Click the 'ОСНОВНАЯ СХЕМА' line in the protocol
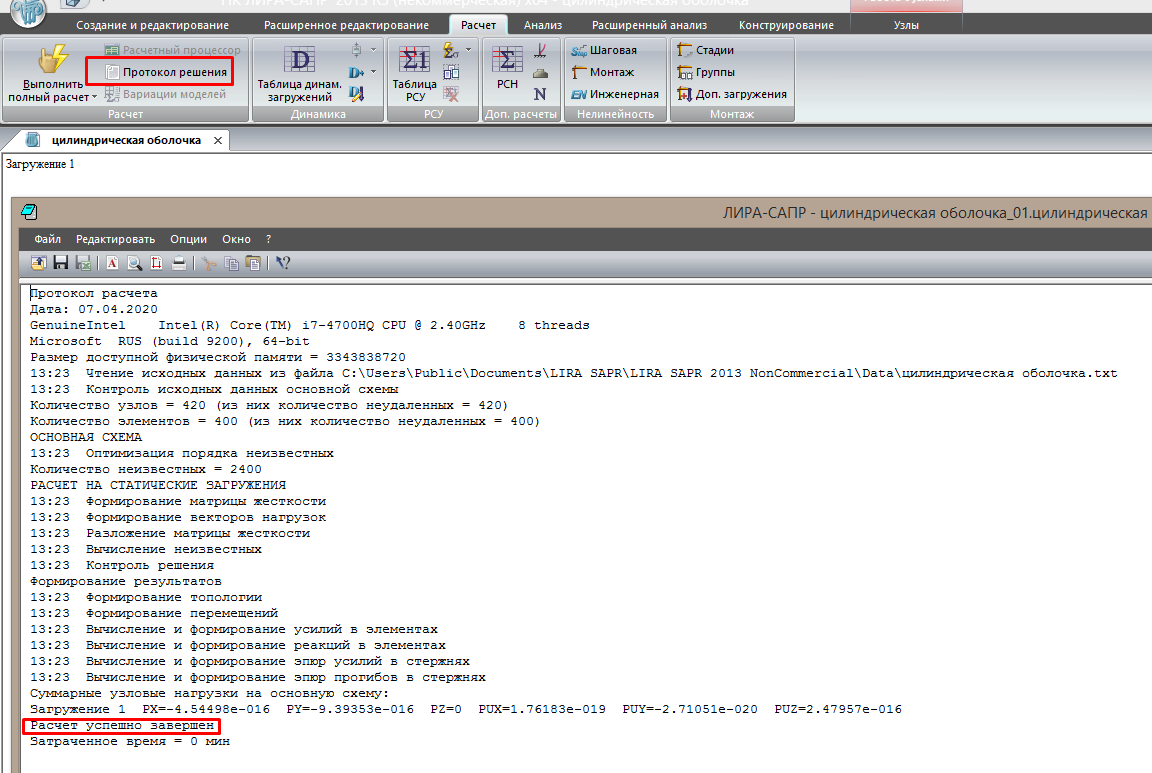The height and width of the screenshot is (773, 1152). [x=86, y=437]
